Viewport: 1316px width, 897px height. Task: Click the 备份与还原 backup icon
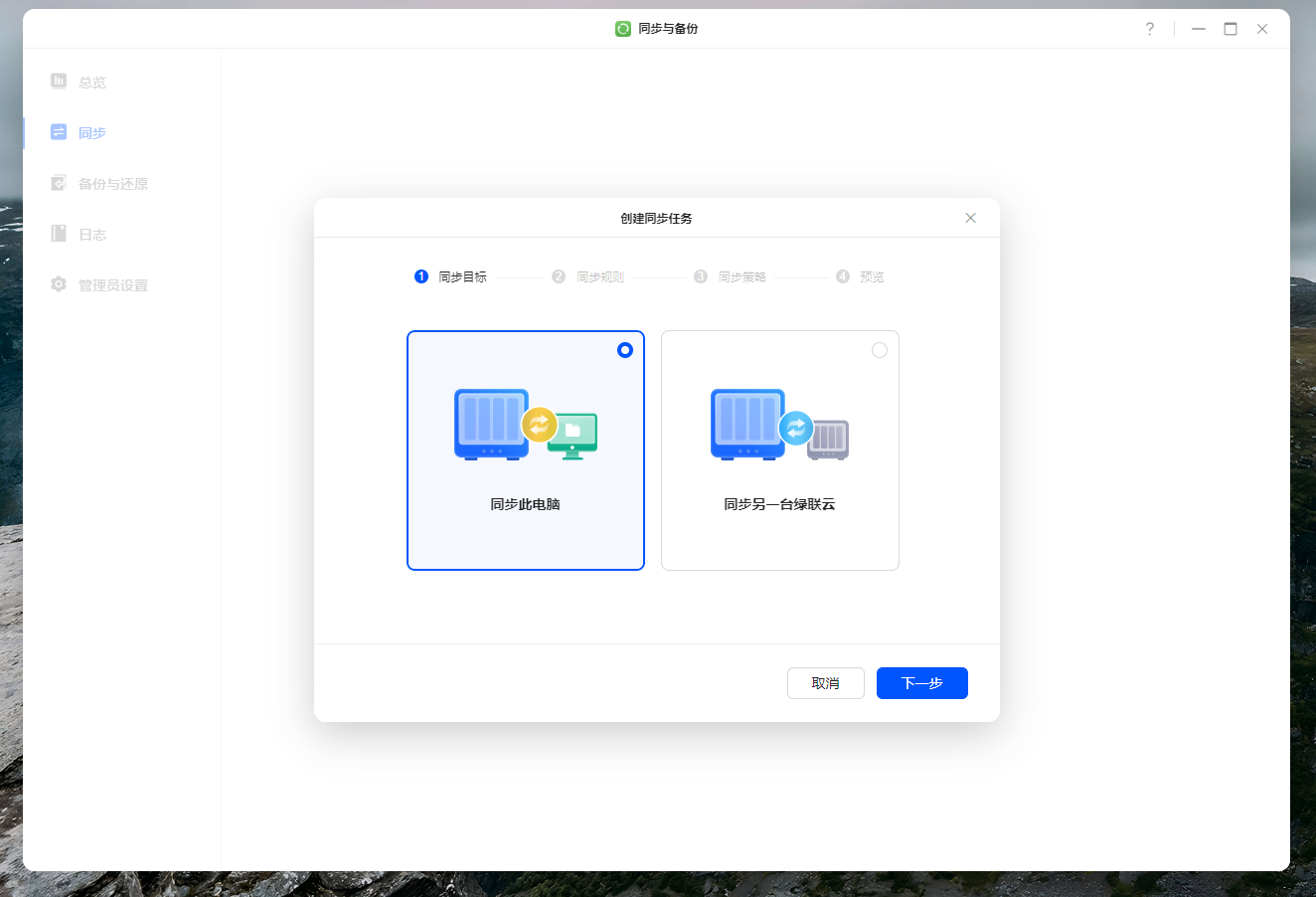(x=59, y=182)
